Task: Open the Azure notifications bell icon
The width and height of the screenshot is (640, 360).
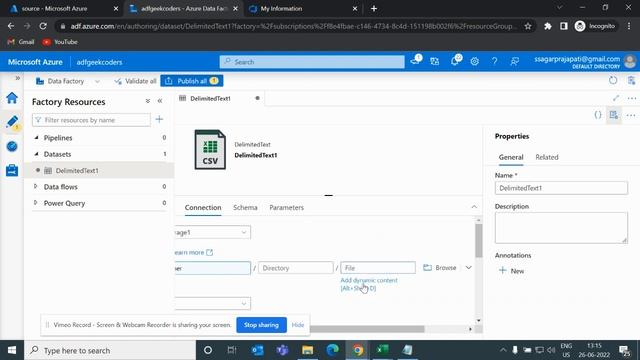Action: [455, 61]
